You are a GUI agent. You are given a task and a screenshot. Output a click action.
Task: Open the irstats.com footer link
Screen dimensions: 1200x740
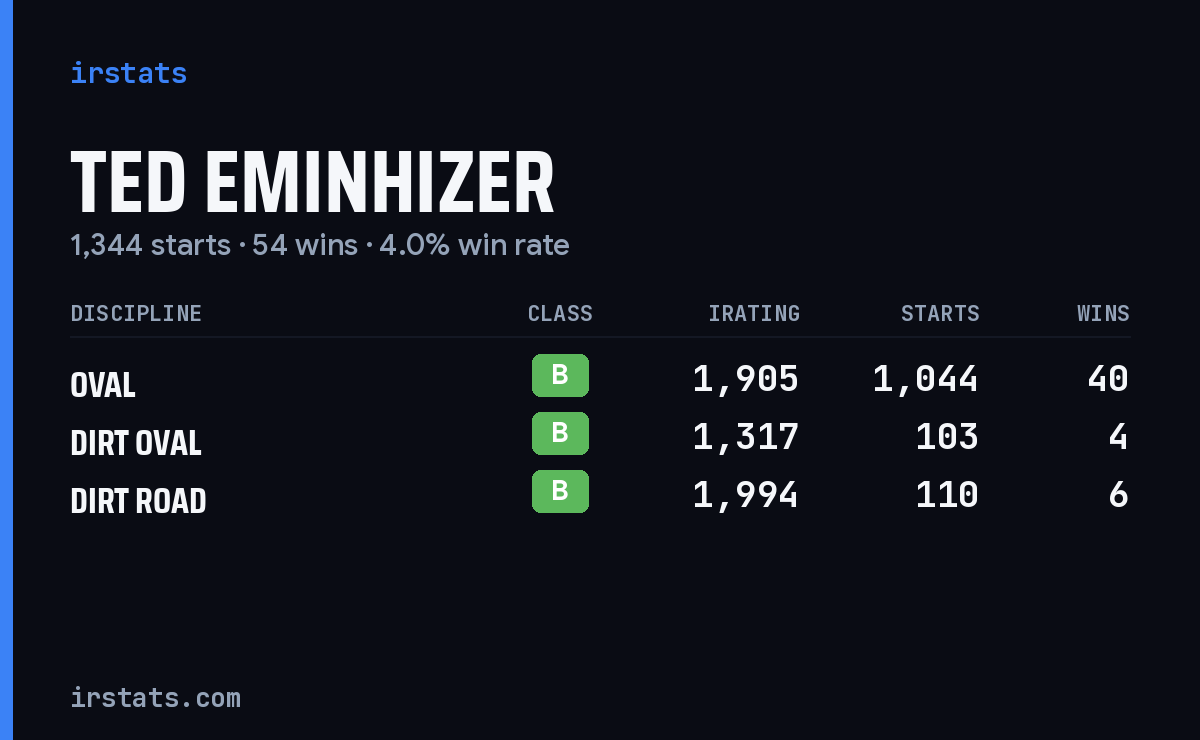click(x=155, y=697)
